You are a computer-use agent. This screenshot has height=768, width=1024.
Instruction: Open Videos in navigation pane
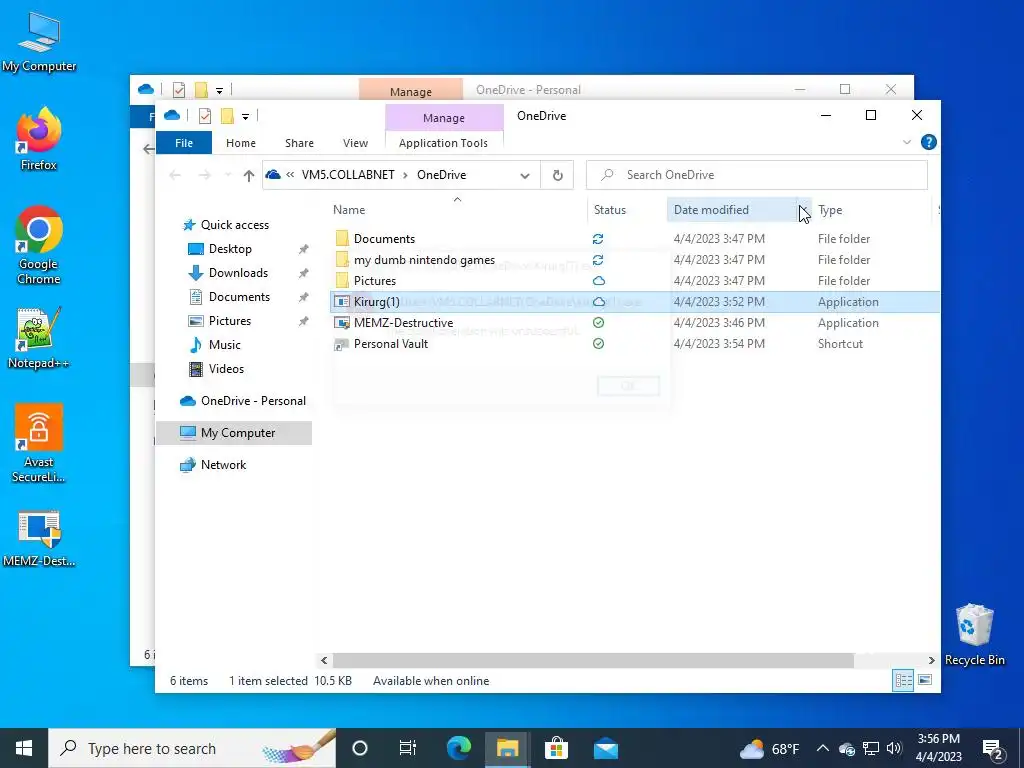pyautogui.click(x=226, y=369)
